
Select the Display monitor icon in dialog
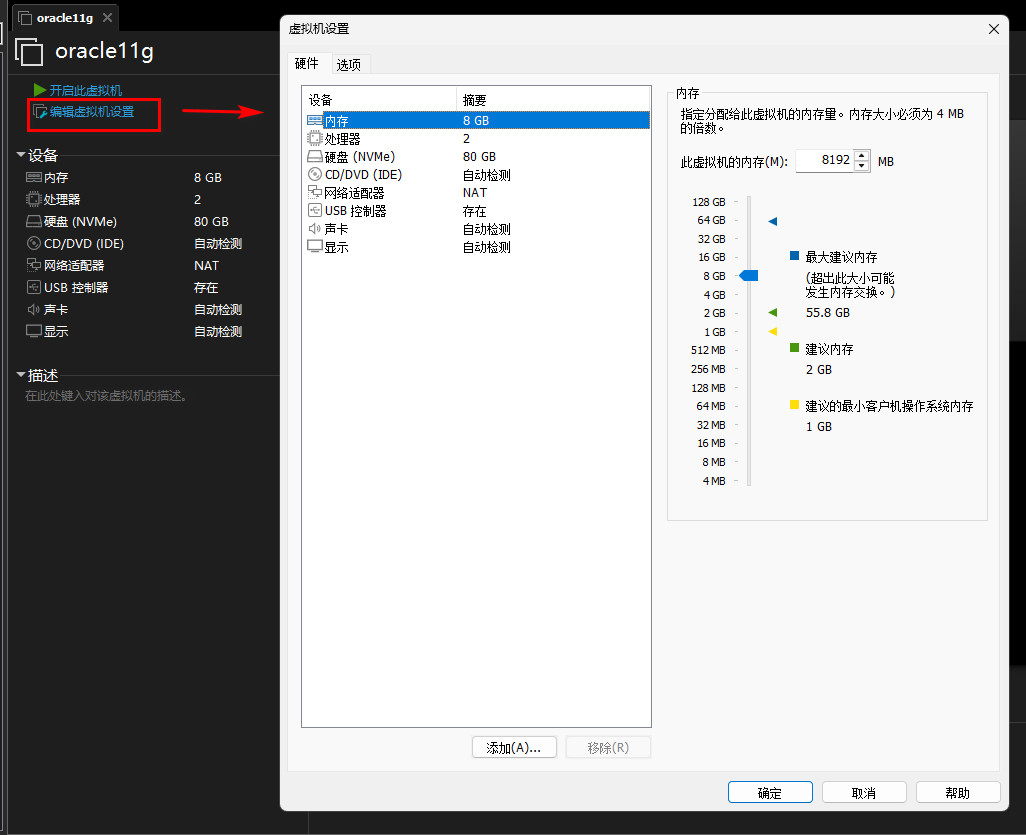315,247
